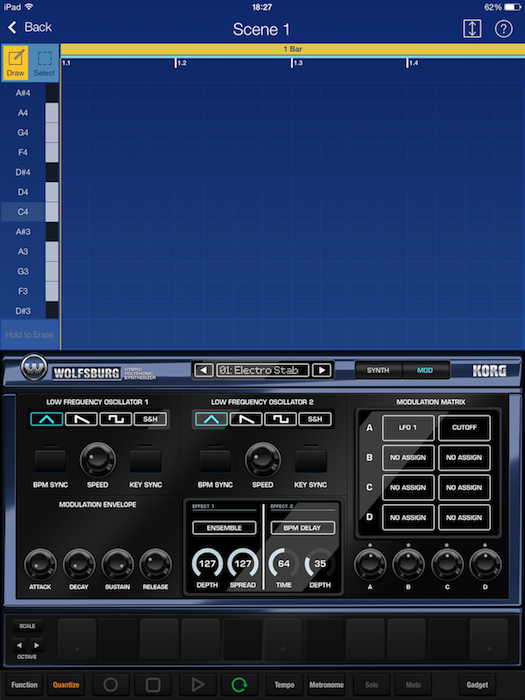Open the SCALE setting
Image resolution: width=525 pixels, height=700 pixels.
(27, 626)
